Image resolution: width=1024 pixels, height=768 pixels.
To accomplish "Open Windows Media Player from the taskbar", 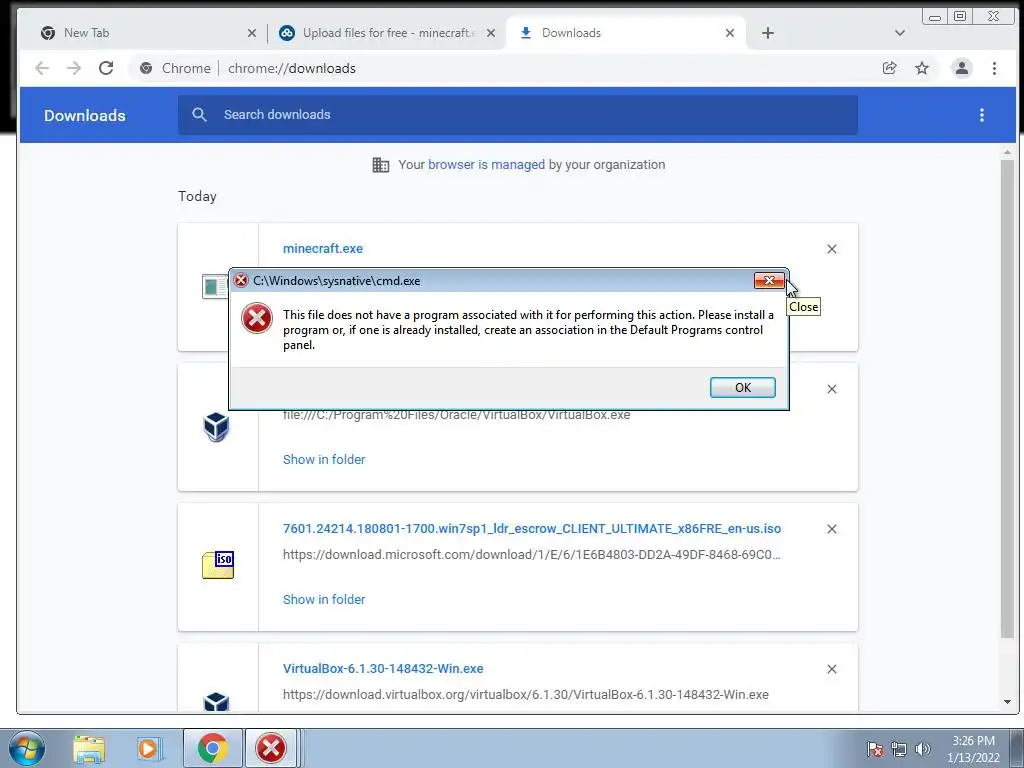I will (150, 748).
